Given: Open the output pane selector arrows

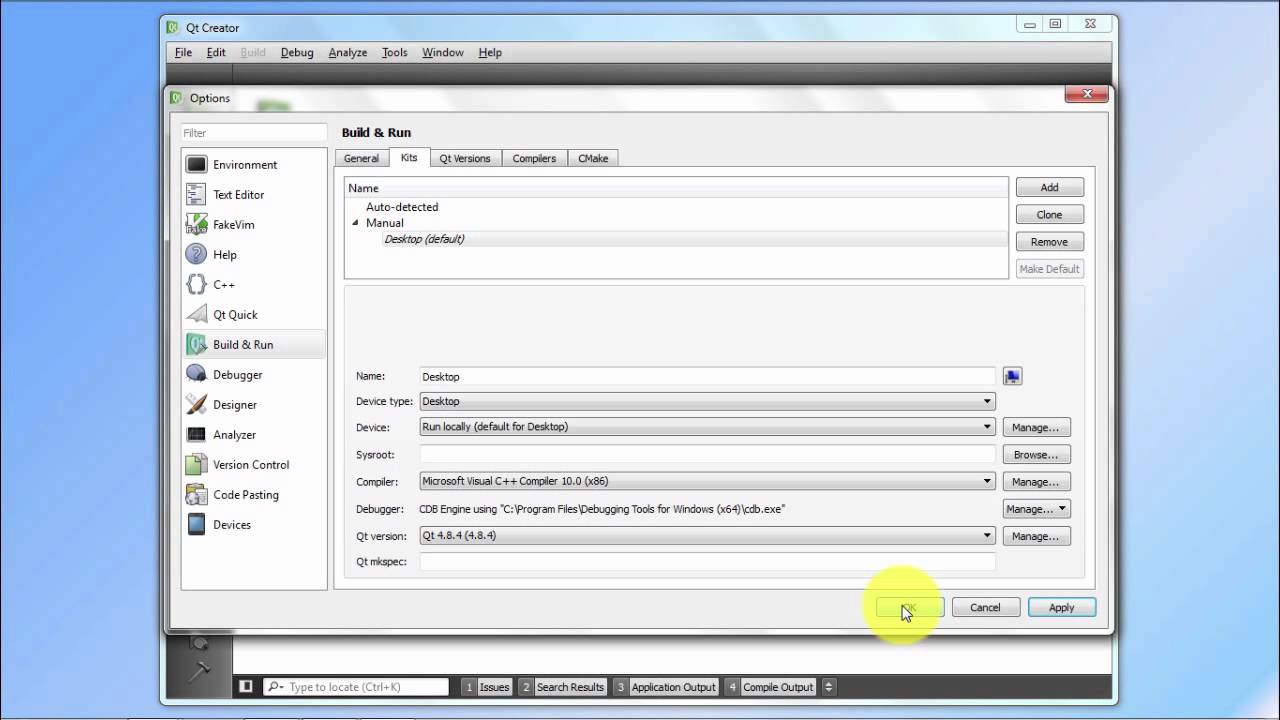Looking at the screenshot, I should click(x=829, y=687).
